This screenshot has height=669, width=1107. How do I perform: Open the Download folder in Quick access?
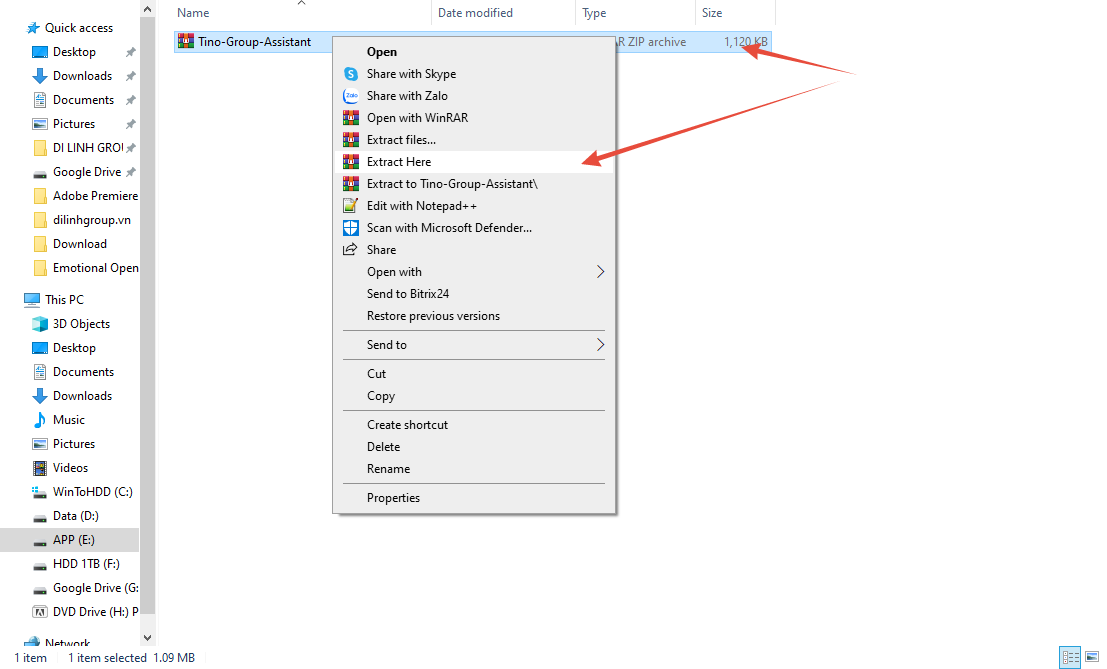[x=69, y=244]
